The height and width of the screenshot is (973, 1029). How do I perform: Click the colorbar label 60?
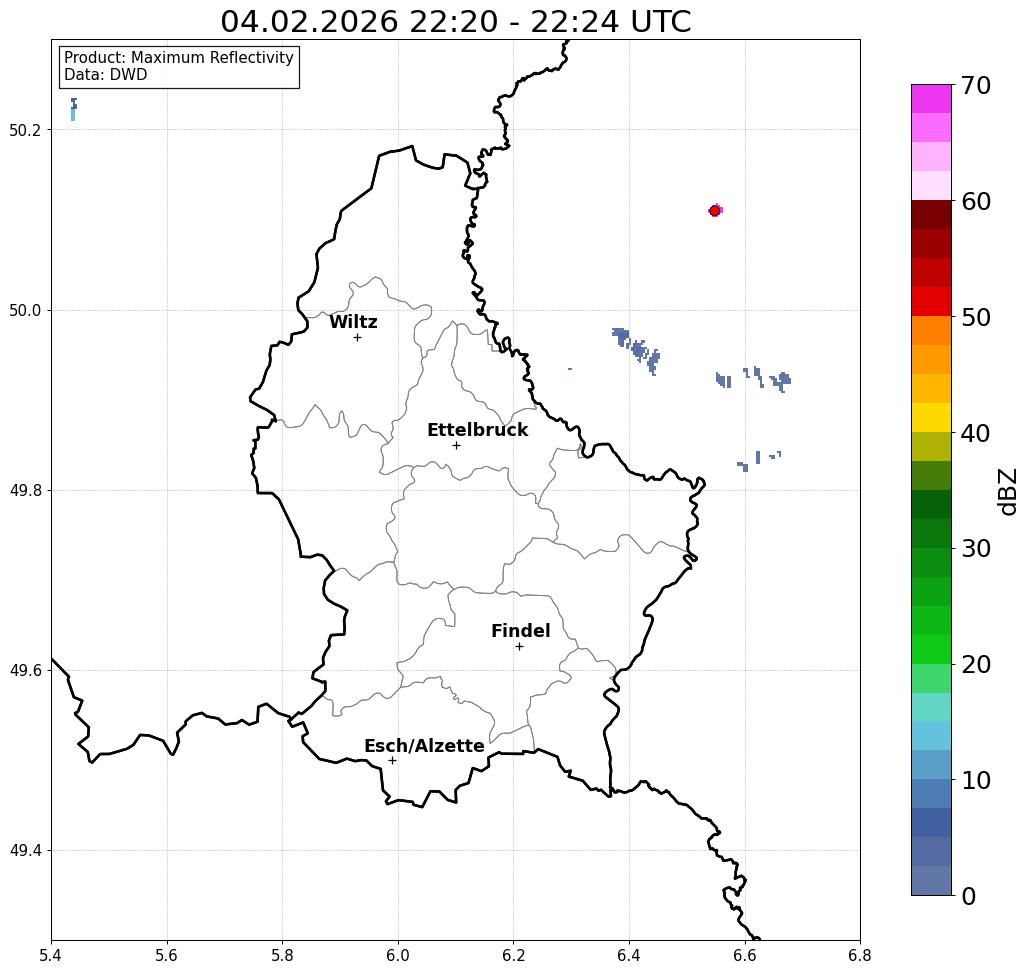pos(976,201)
